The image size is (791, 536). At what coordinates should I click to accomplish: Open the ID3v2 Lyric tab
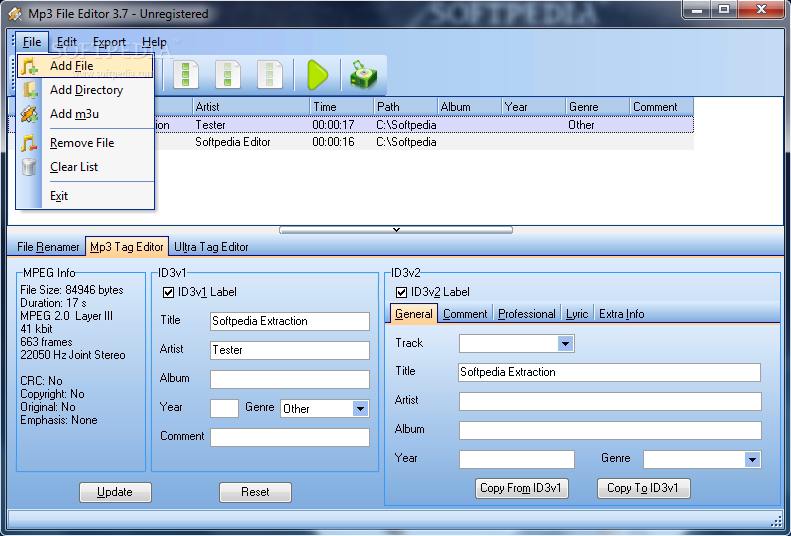coord(577,314)
